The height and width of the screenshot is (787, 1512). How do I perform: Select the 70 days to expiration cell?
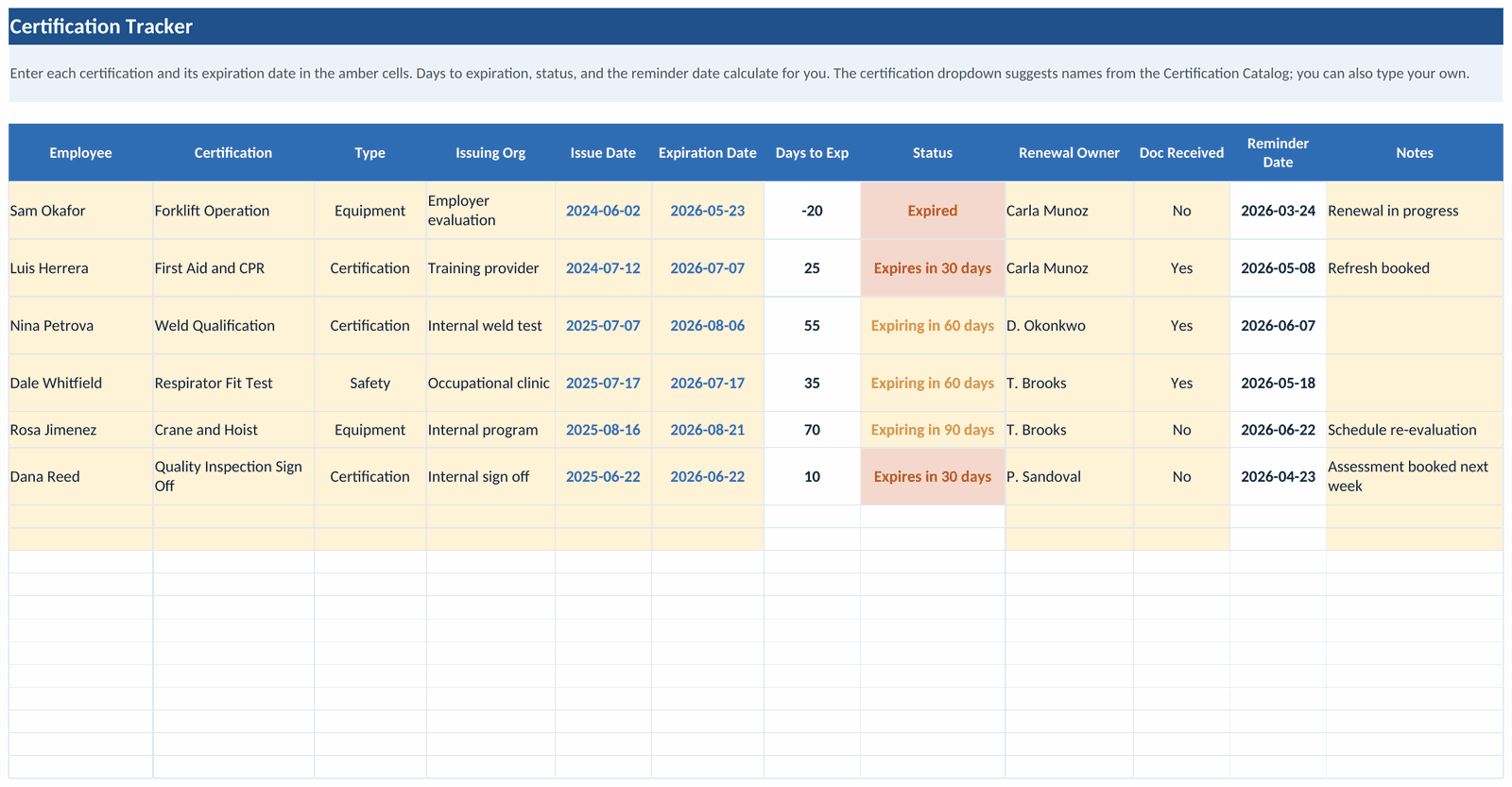812,430
